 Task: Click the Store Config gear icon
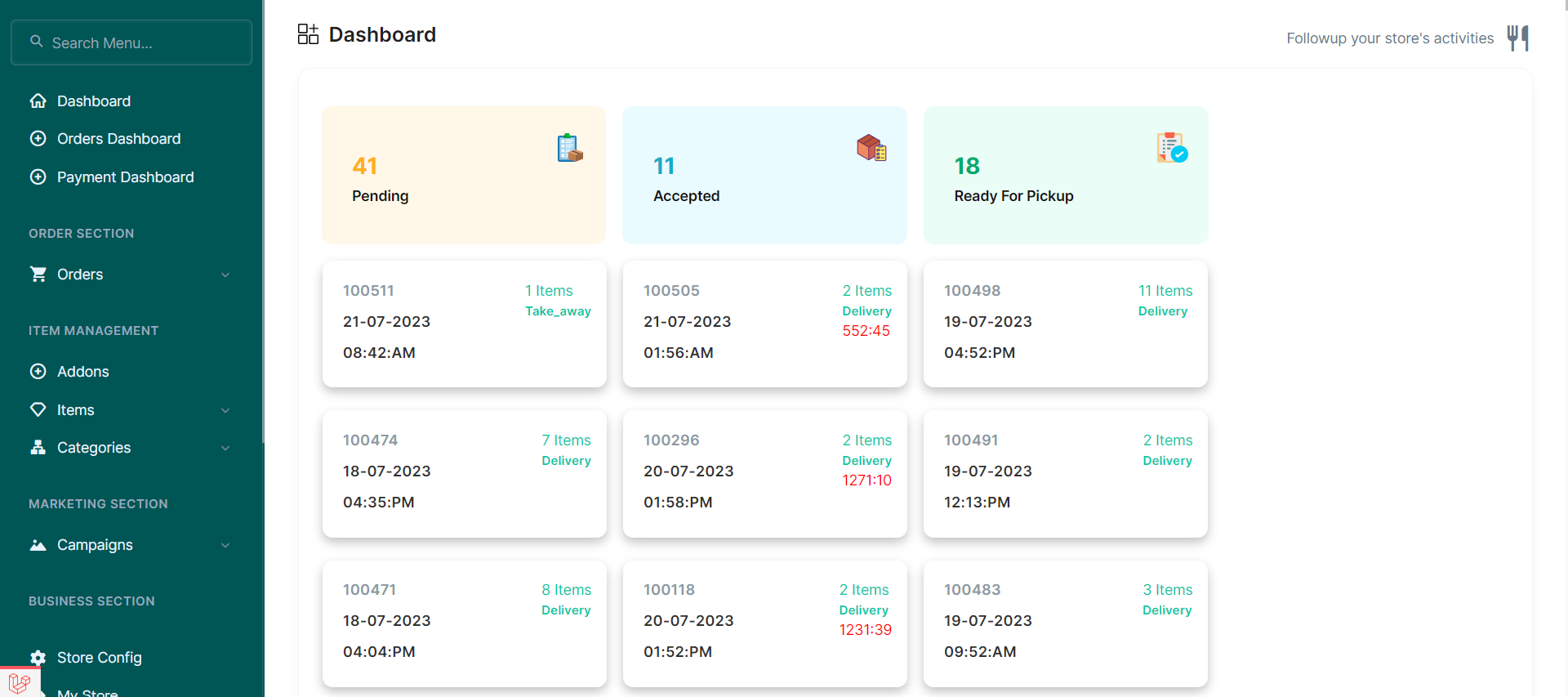38,658
